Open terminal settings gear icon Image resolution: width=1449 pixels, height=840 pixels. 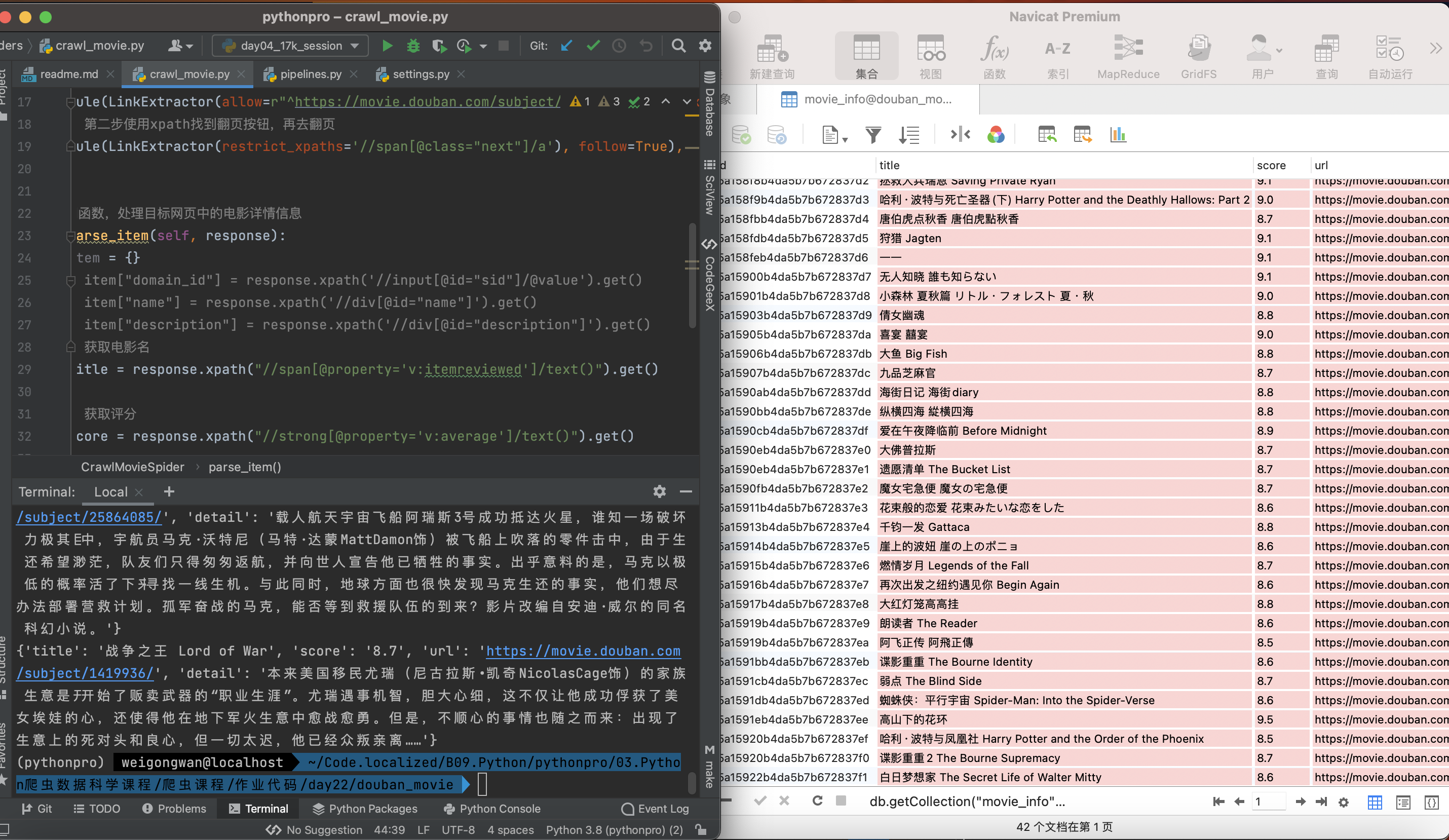pyautogui.click(x=660, y=491)
